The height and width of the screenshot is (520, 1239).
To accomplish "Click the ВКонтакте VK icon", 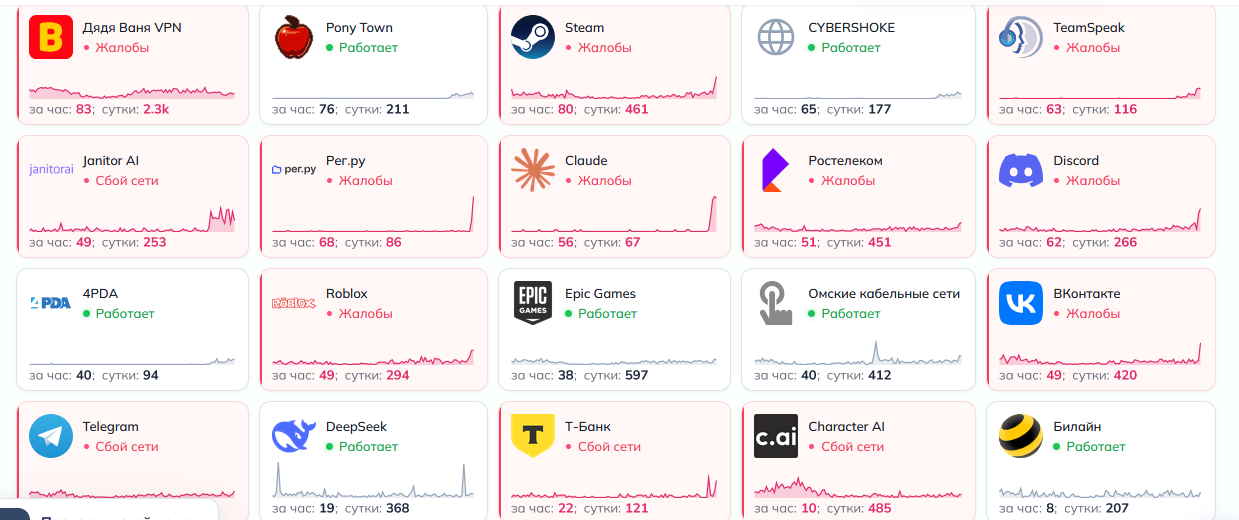I will point(1021,303).
